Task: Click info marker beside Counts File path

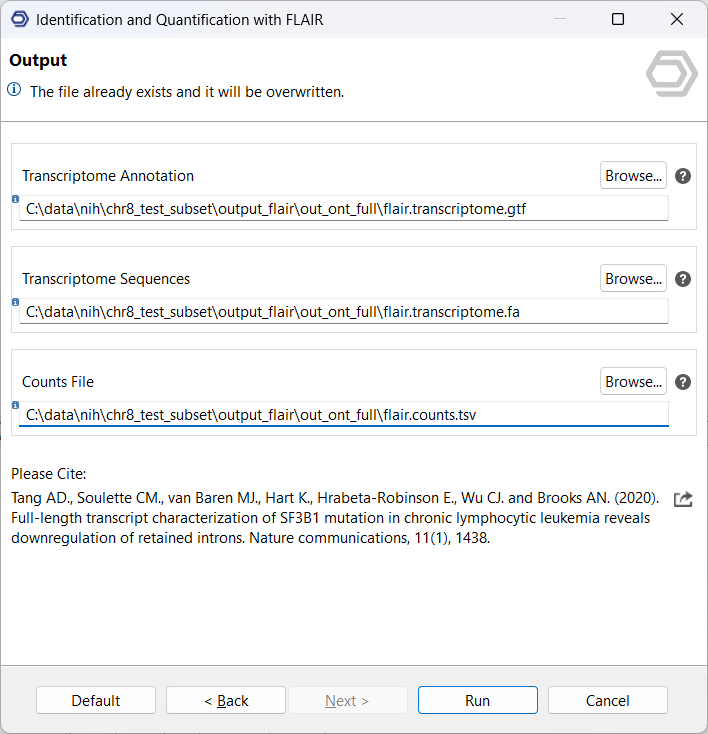Action: tap(15, 405)
